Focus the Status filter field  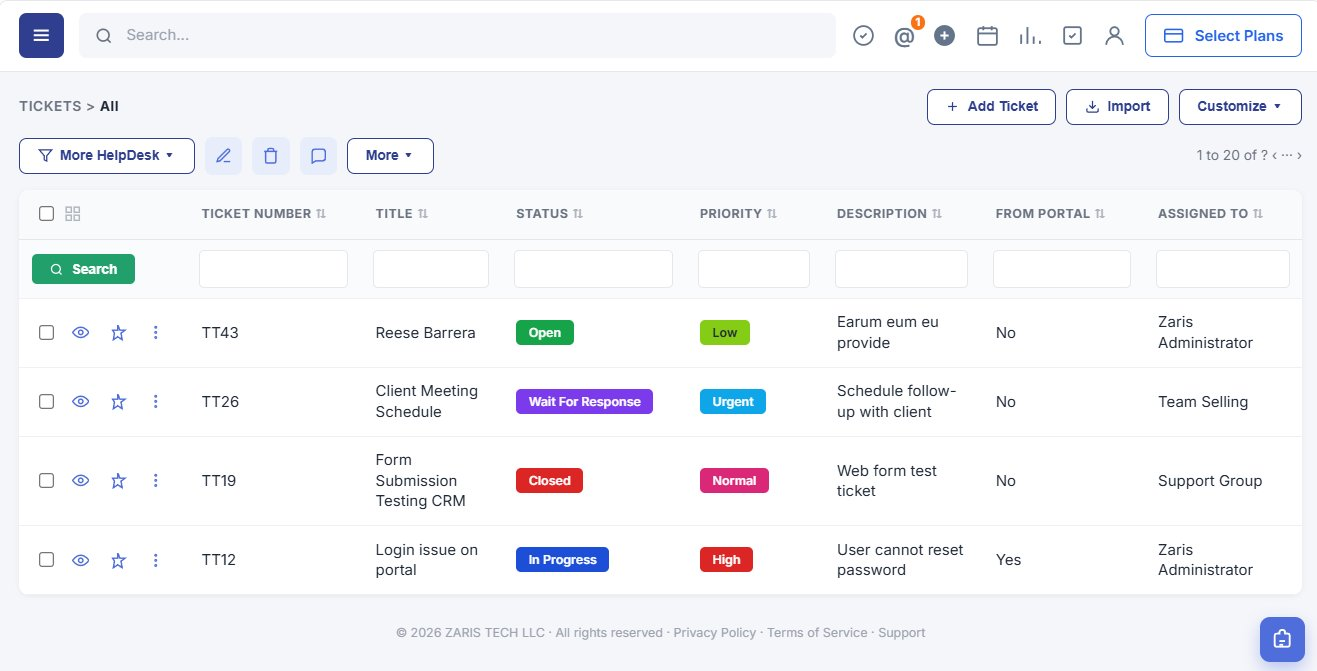(x=593, y=269)
